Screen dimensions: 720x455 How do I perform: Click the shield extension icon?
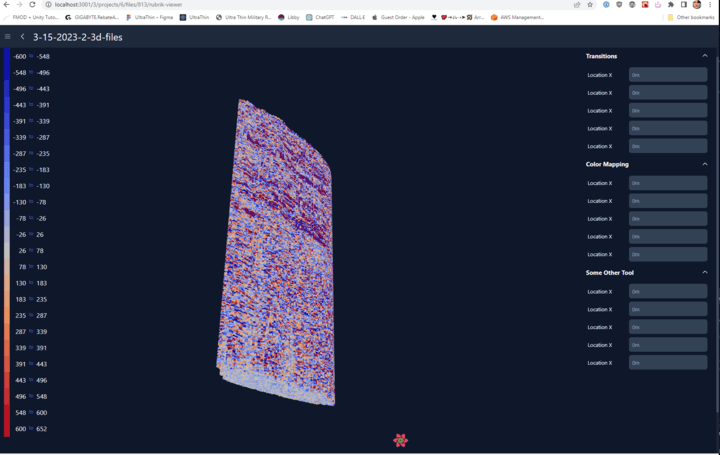coord(619,5)
